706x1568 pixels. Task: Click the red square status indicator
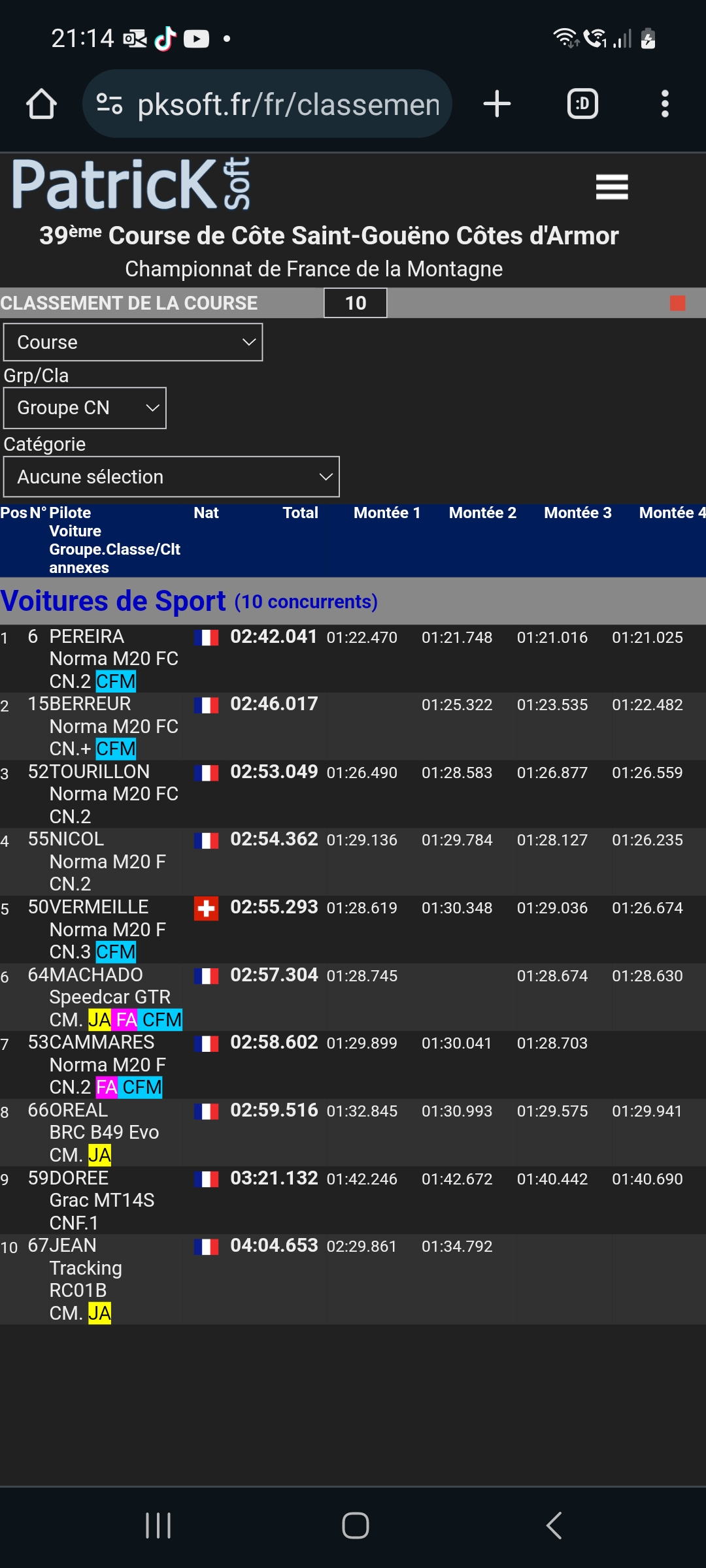(x=677, y=303)
